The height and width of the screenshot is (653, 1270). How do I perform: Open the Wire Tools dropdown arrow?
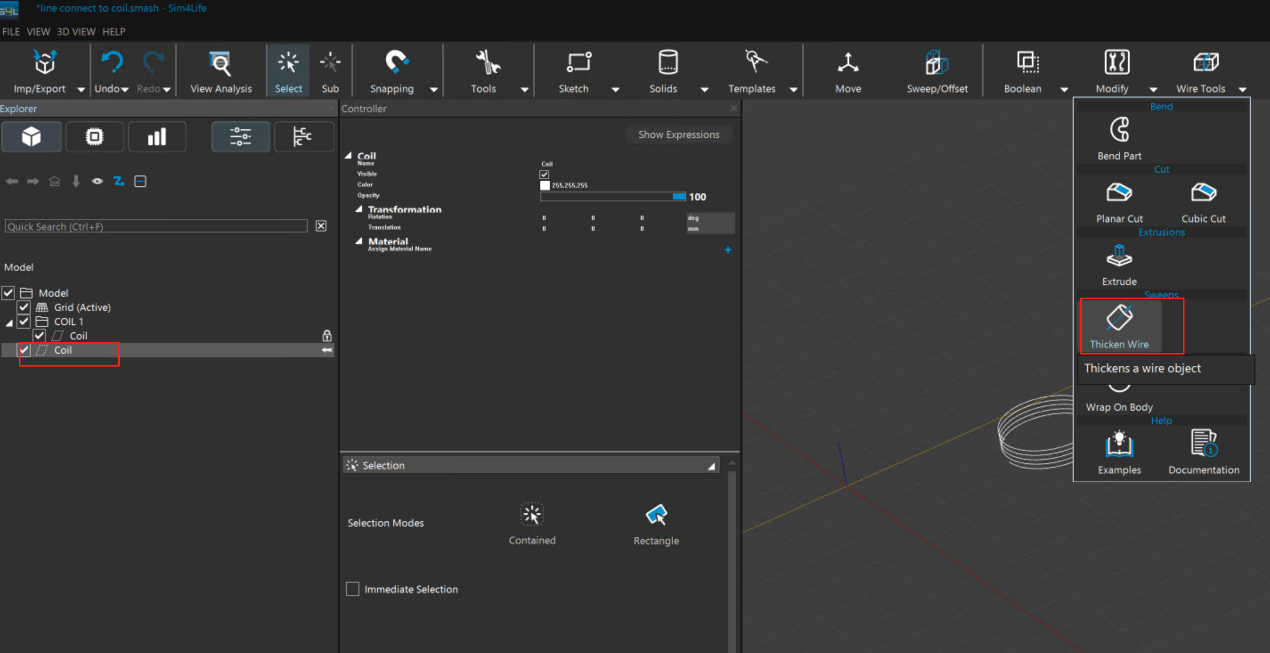pos(1242,90)
